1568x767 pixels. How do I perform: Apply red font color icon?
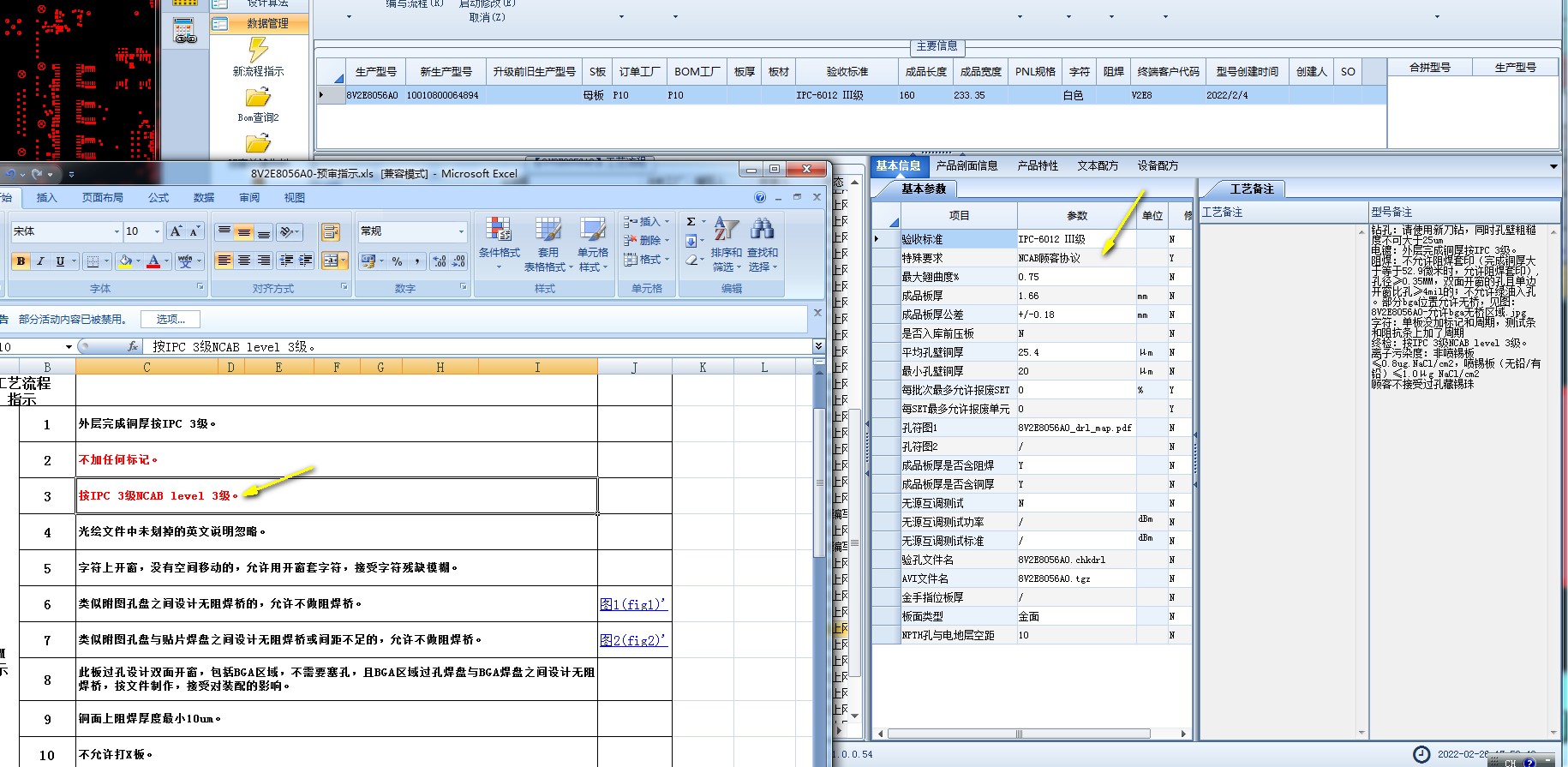pyautogui.click(x=153, y=261)
